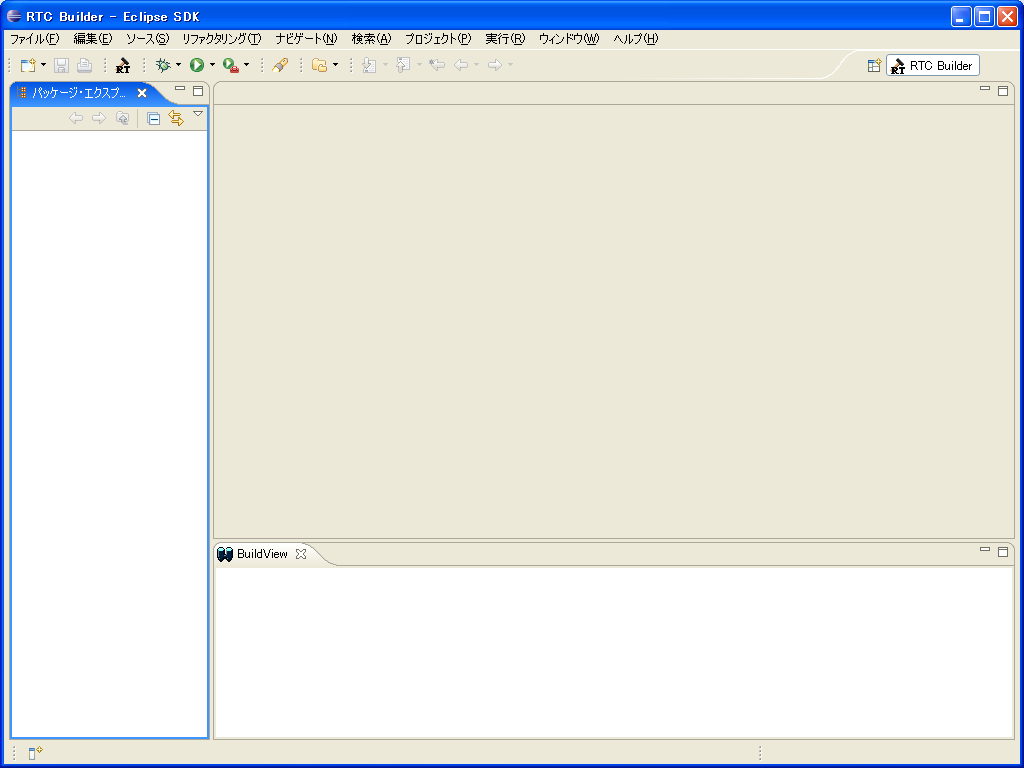Click the Debug toolbar icon

click(164, 65)
